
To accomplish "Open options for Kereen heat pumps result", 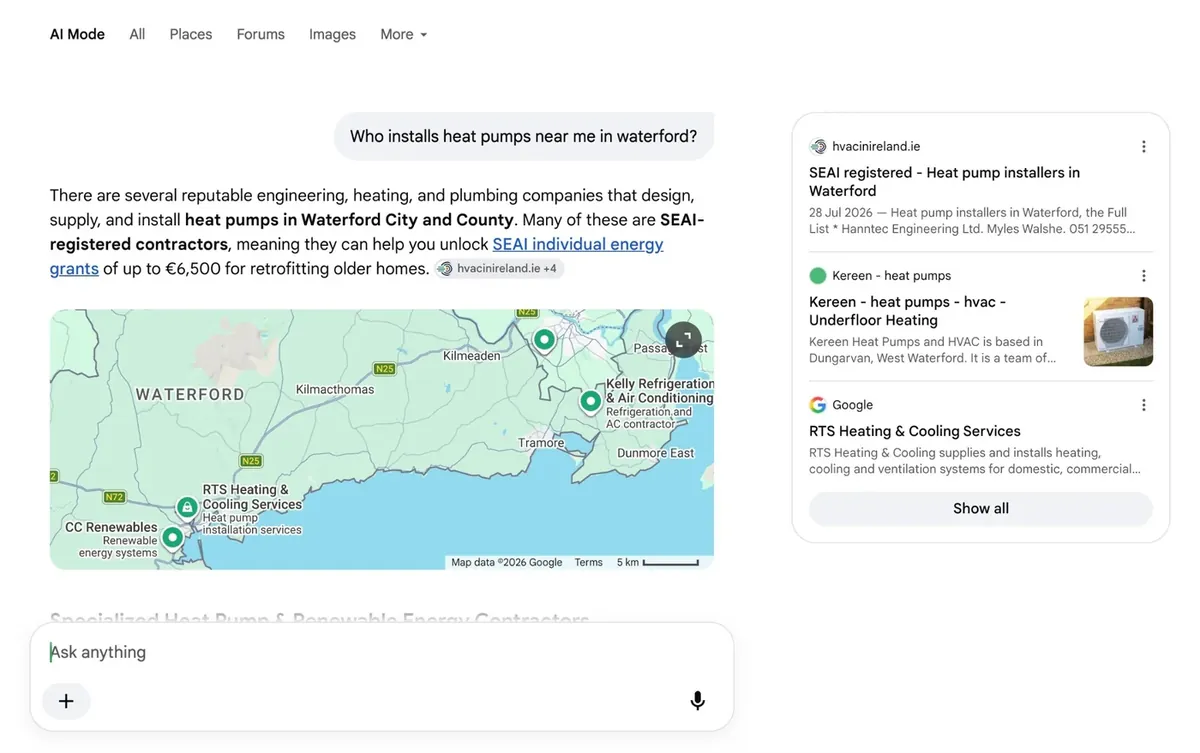I will tap(1144, 276).
